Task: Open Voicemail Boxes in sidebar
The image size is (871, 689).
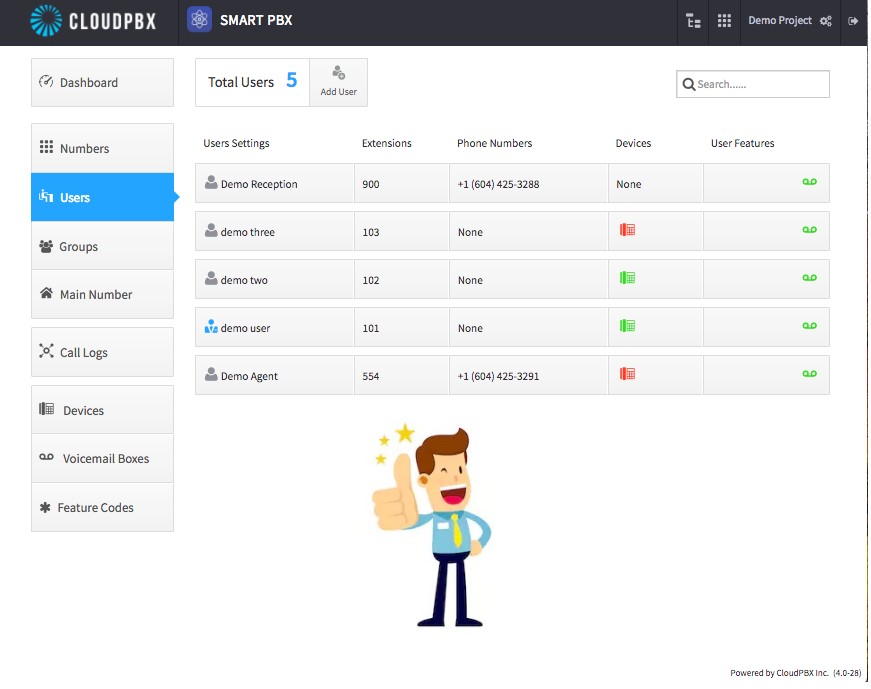Action: tap(102, 458)
